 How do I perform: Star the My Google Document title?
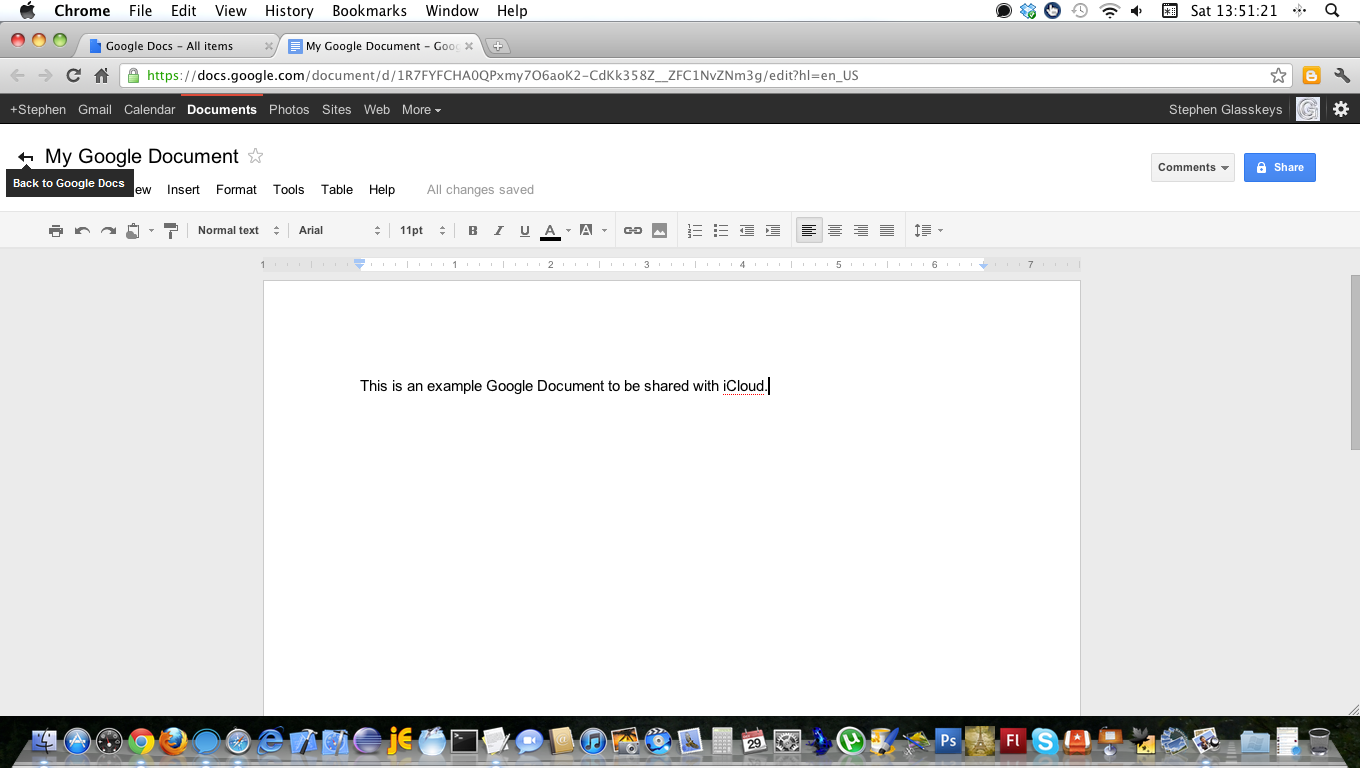[x=255, y=156]
